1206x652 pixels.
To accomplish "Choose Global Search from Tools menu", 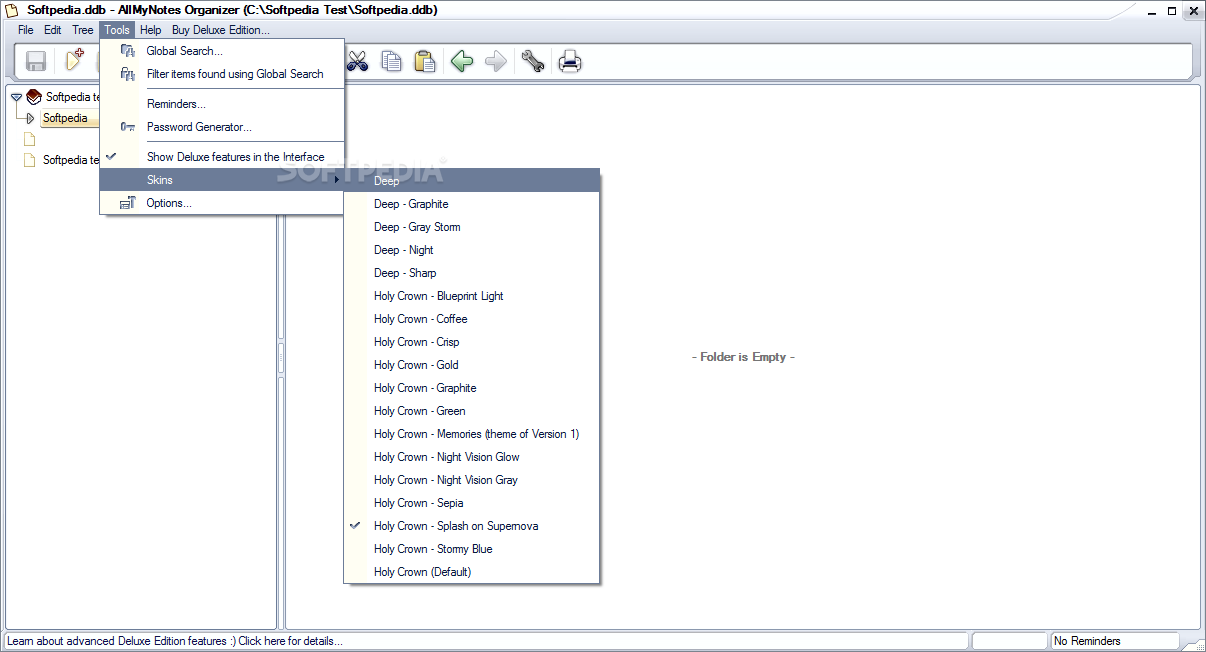I will click(x=222, y=51).
